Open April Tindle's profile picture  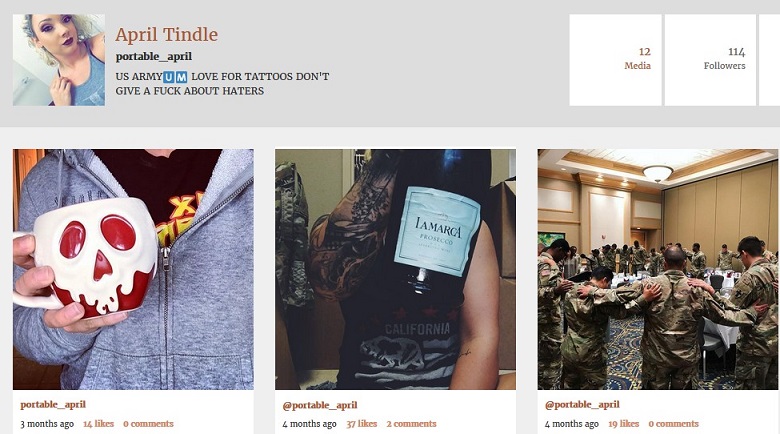point(59,60)
